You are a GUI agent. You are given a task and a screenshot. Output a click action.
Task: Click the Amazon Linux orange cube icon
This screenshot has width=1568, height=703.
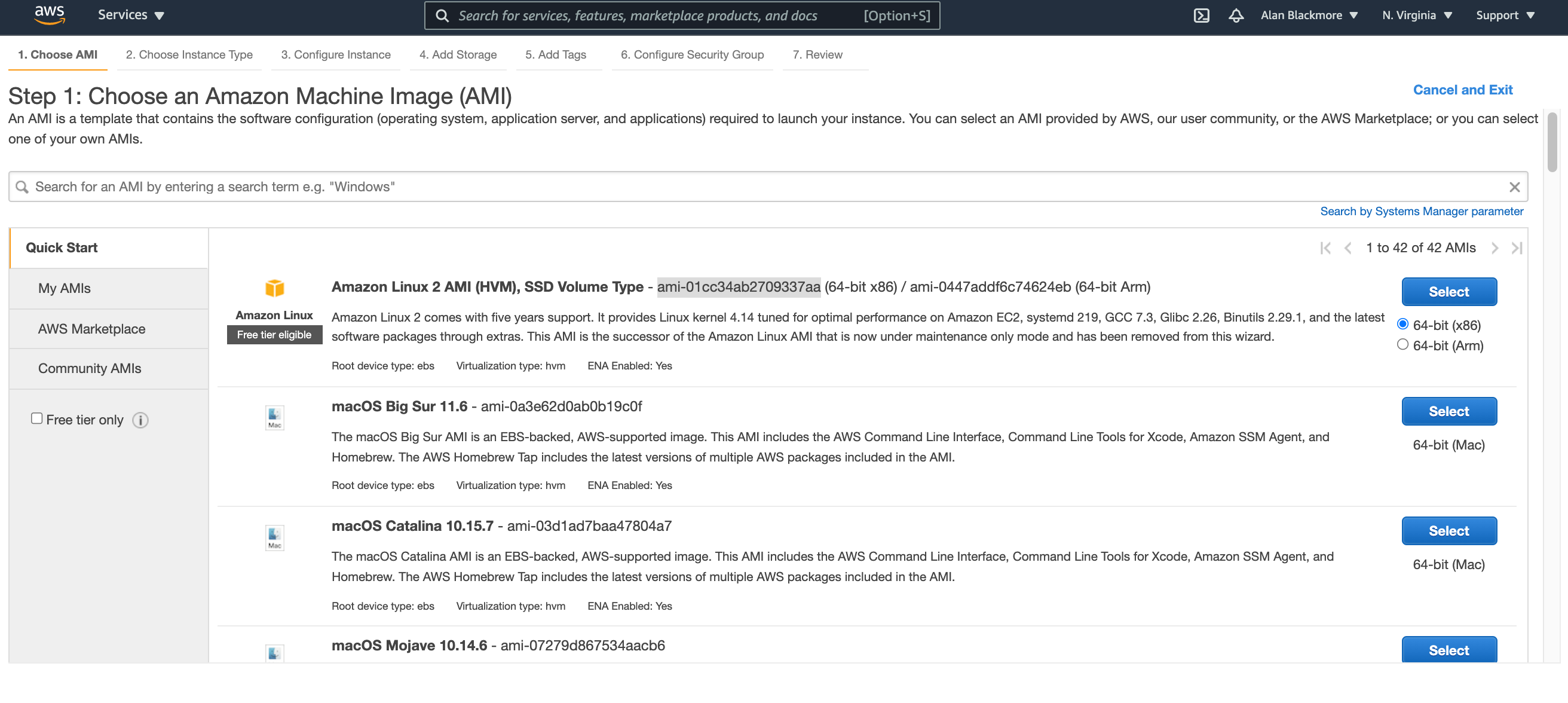coord(274,288)
